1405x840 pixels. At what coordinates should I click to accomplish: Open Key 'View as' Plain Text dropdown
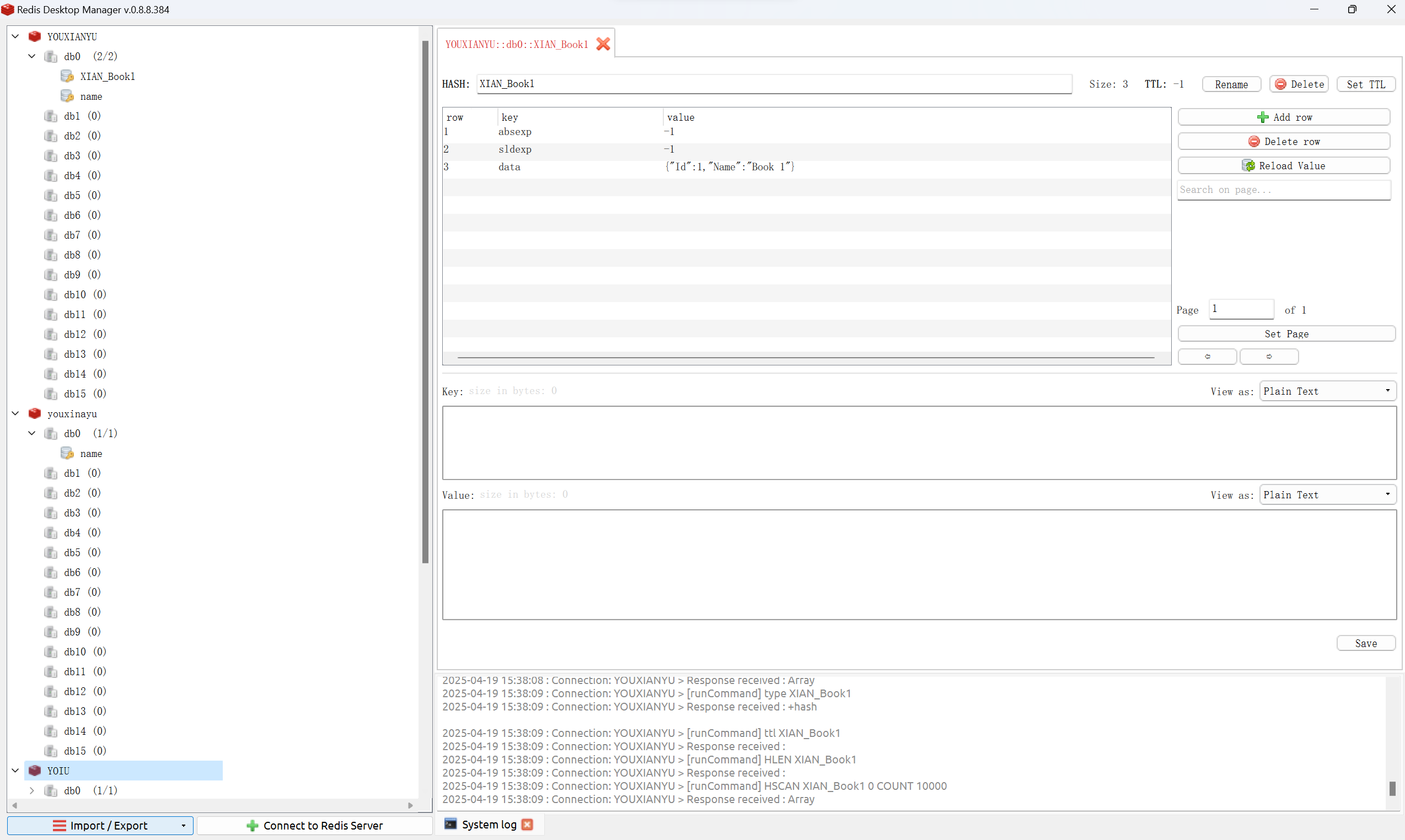pyautogui.click(x=1327, y=391)
